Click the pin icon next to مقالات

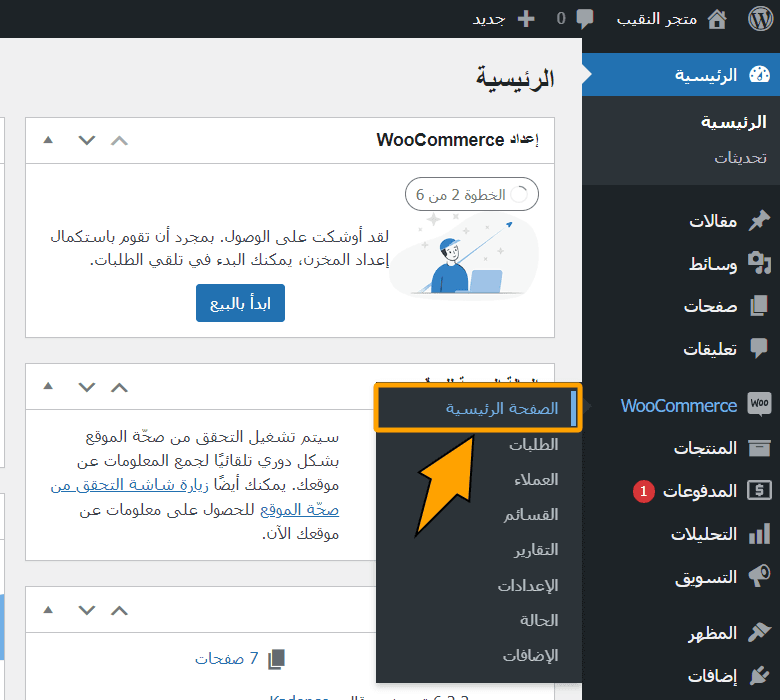759,220
